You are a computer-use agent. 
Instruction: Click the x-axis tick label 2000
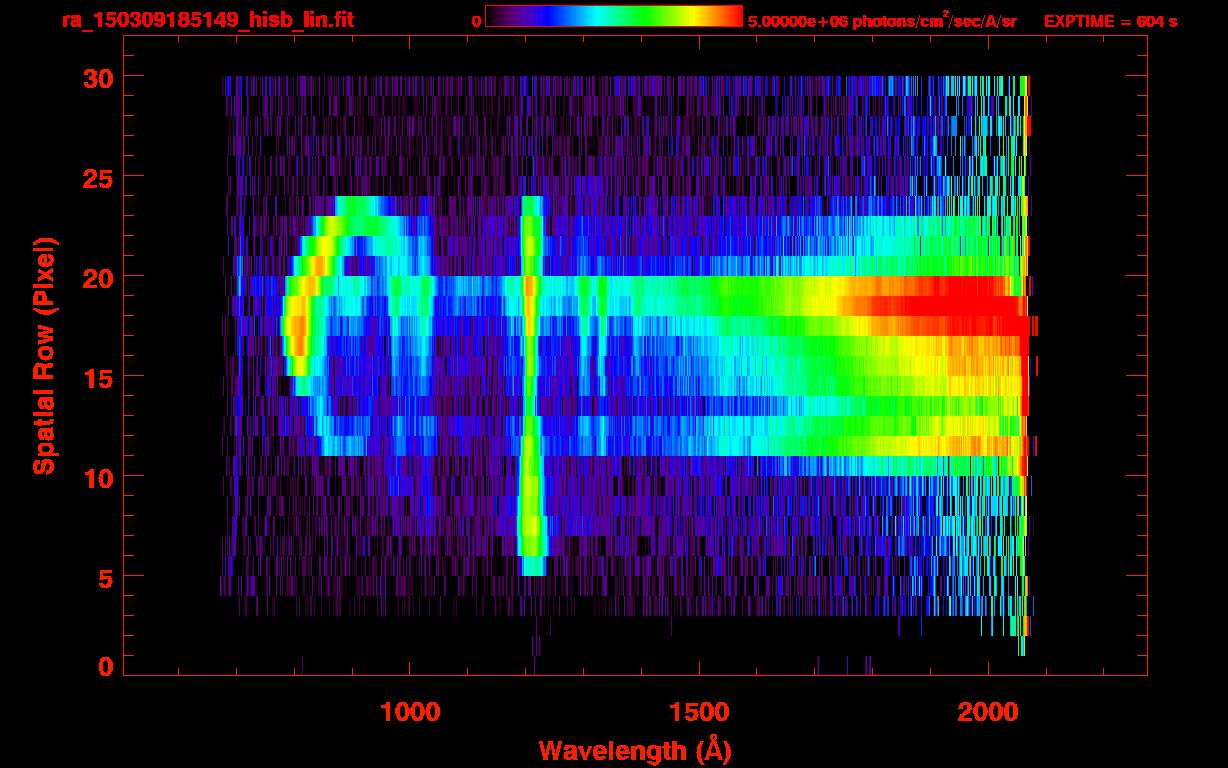coord(988,711)
